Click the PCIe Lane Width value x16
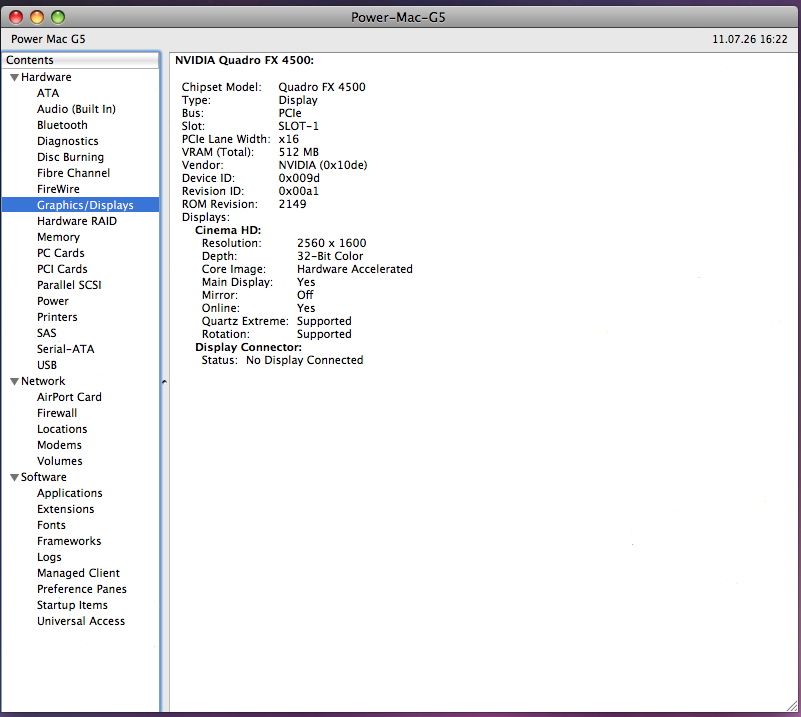 289,139
